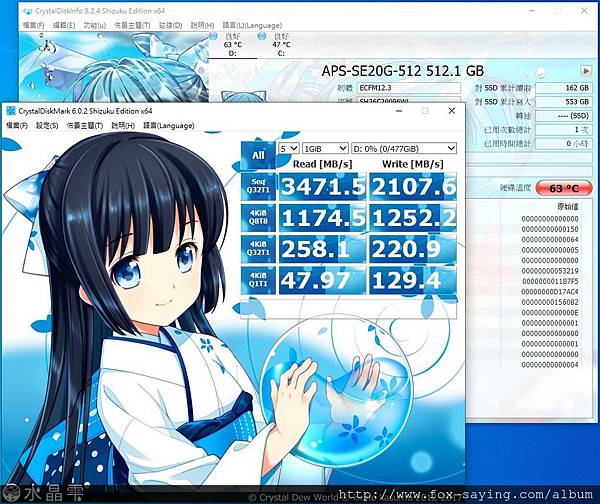Viewport: 600px width, 504px height.
Task: Open the test count dropdown showing 5
Action: [289, 148]
